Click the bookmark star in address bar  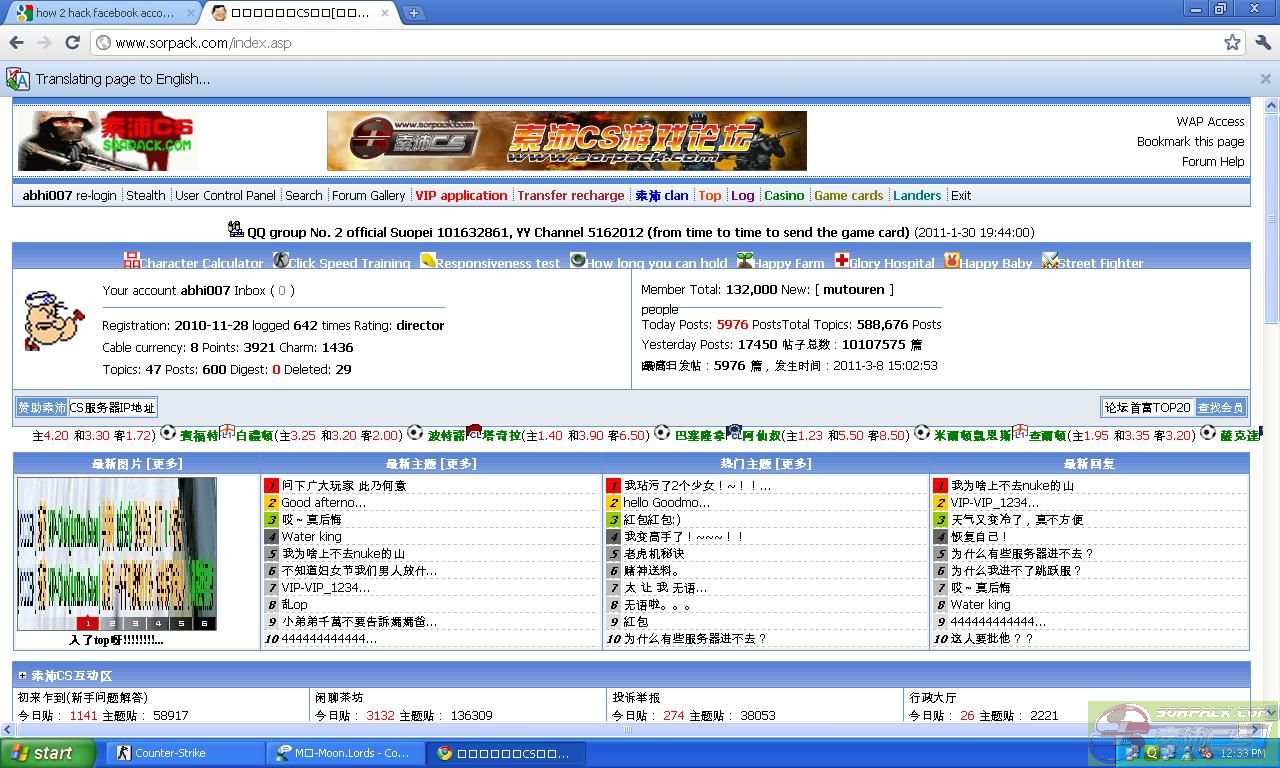[x=1232, y=43]
